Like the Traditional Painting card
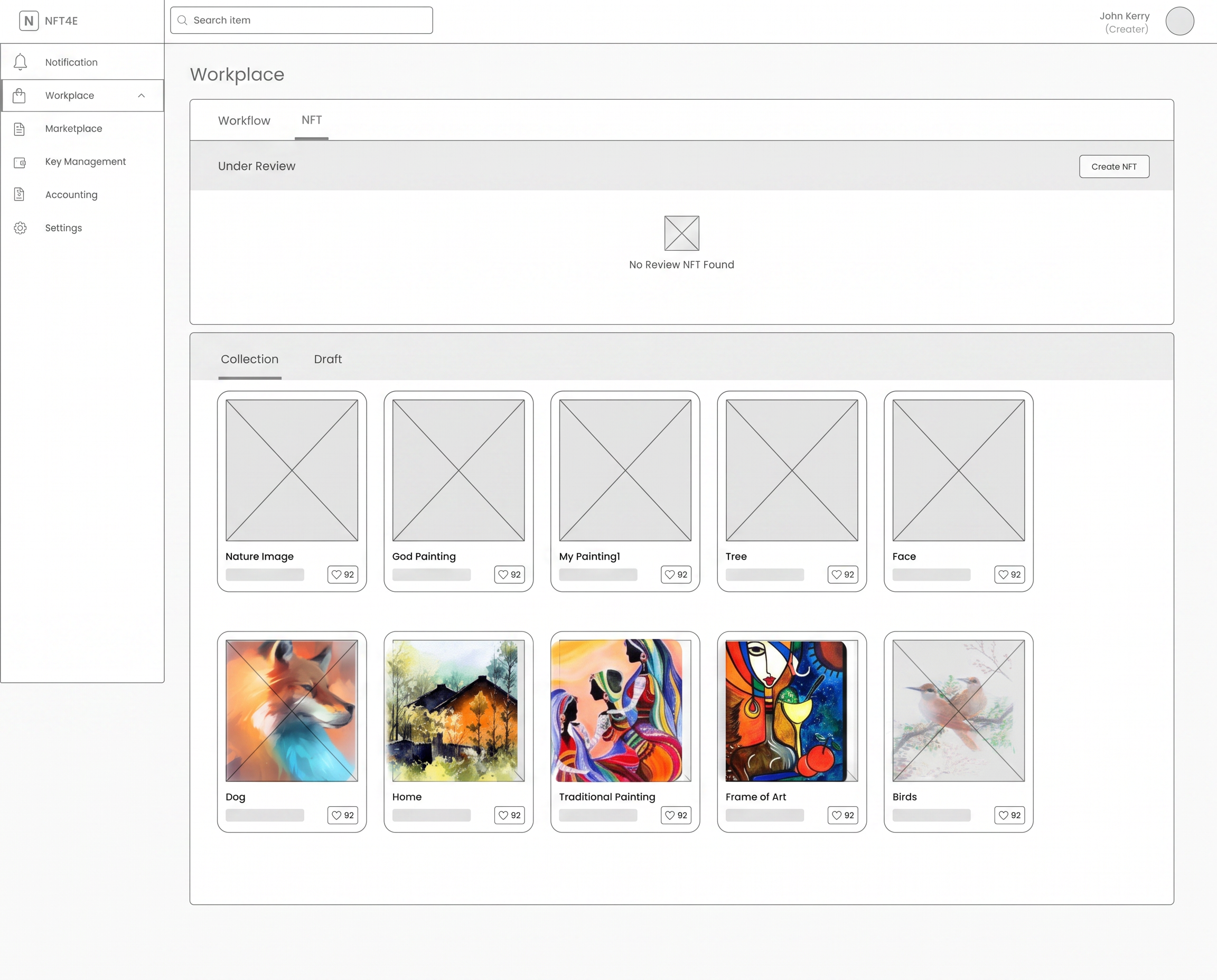 point(676,815)
